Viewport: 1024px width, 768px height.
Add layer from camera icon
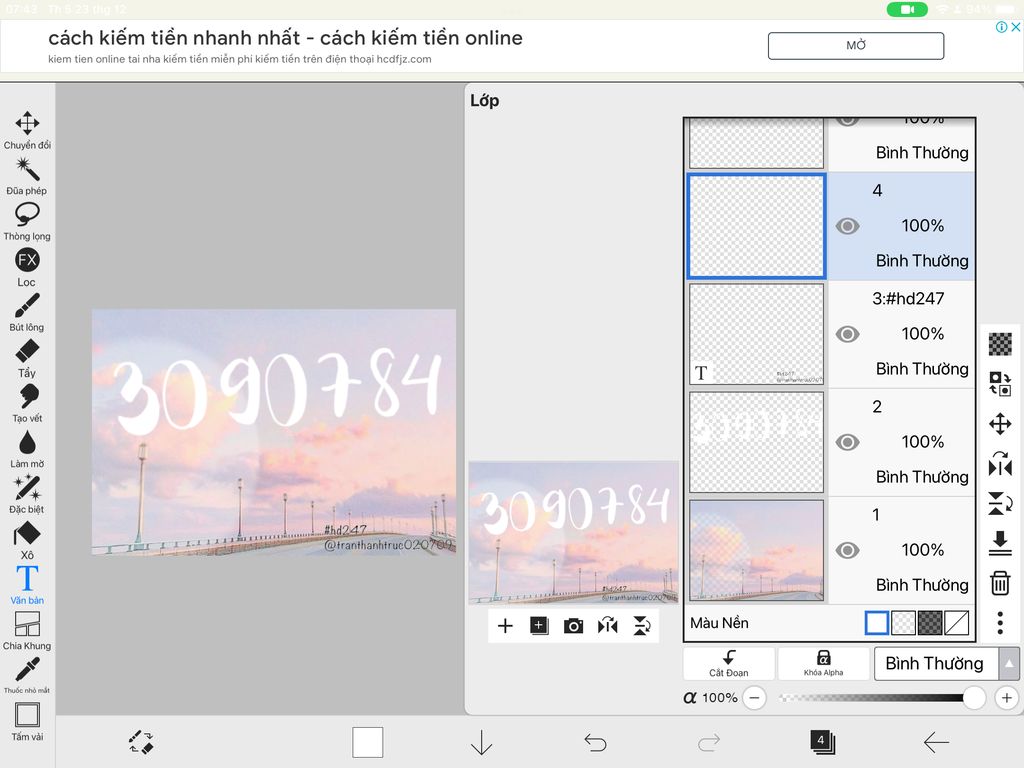pos(573,626)
